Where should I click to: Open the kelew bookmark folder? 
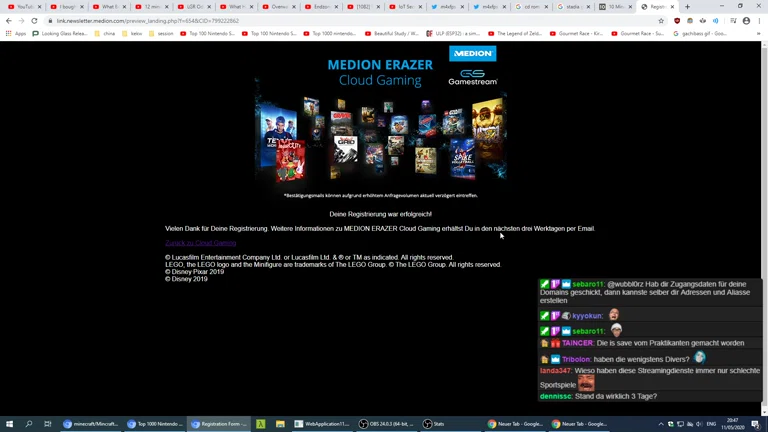tap(132, 34)
